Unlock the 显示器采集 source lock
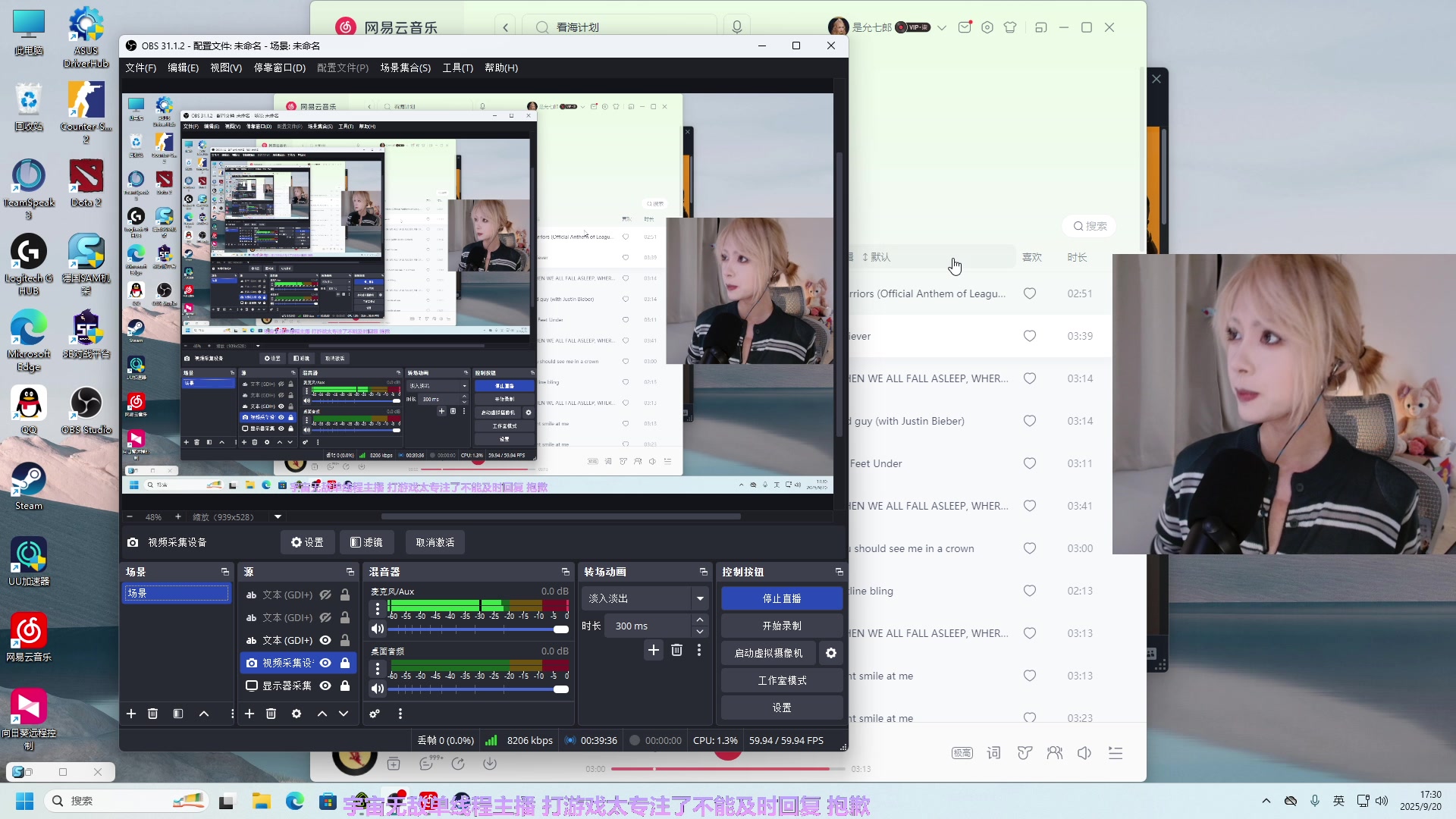Screen dimensions: 1456x819 (x=345, y=686)
